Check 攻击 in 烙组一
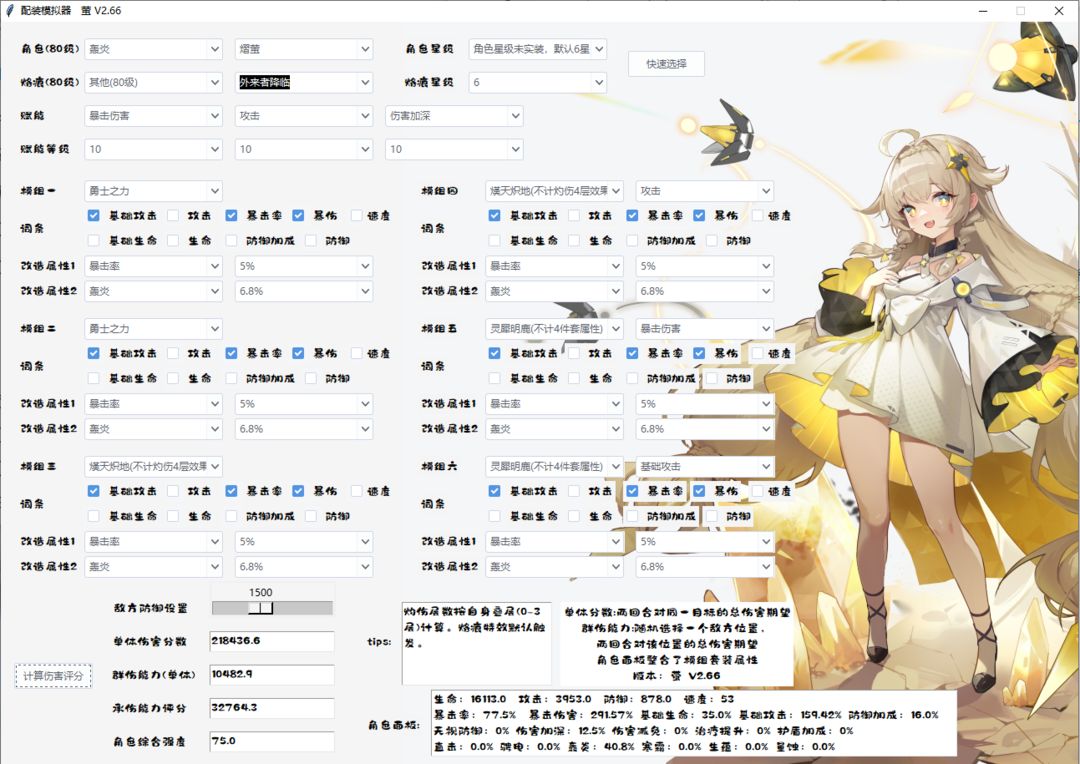This screenshot has width=1080, height=764. click(x=173, y=216)
